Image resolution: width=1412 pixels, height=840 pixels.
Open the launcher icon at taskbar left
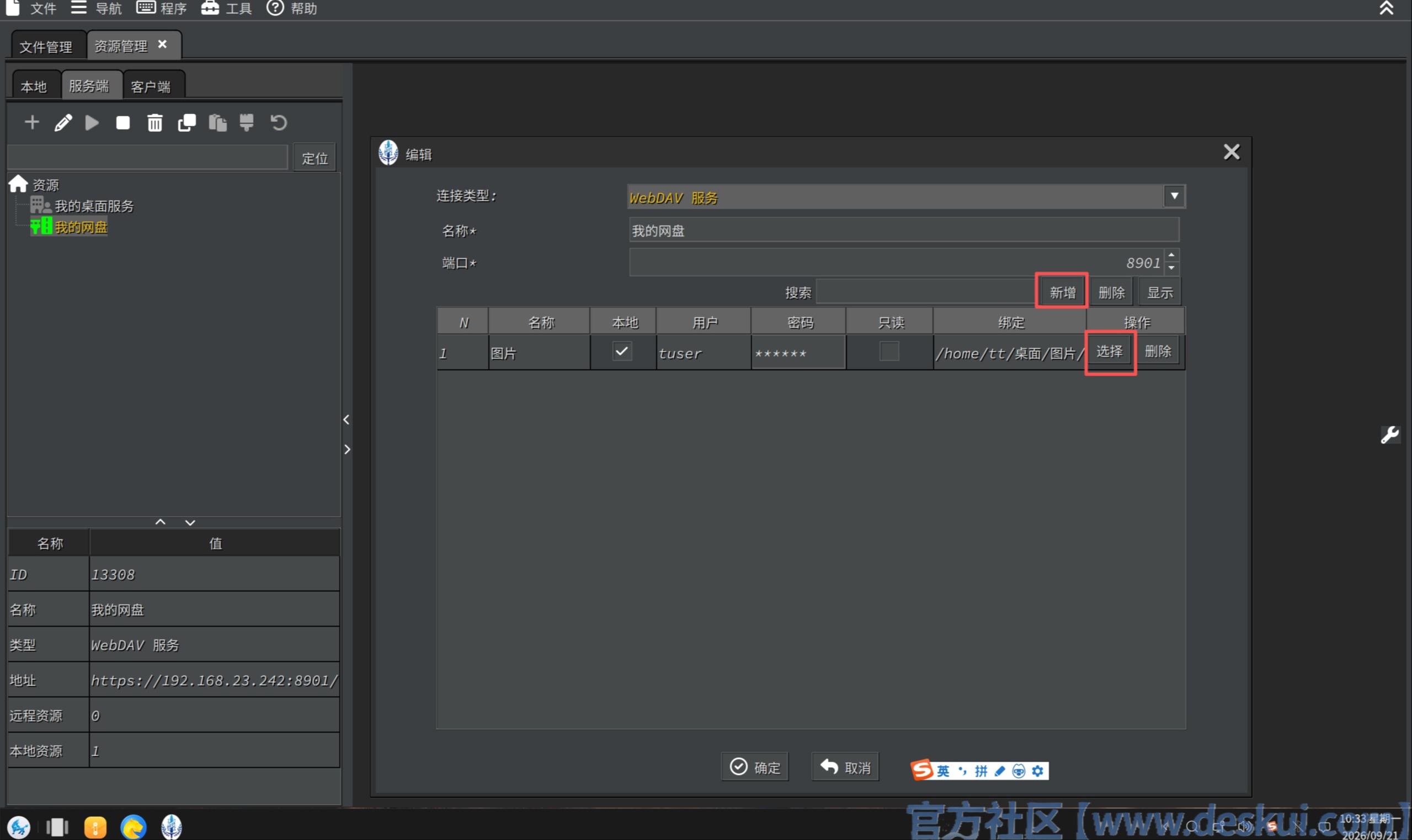[19, 827]
